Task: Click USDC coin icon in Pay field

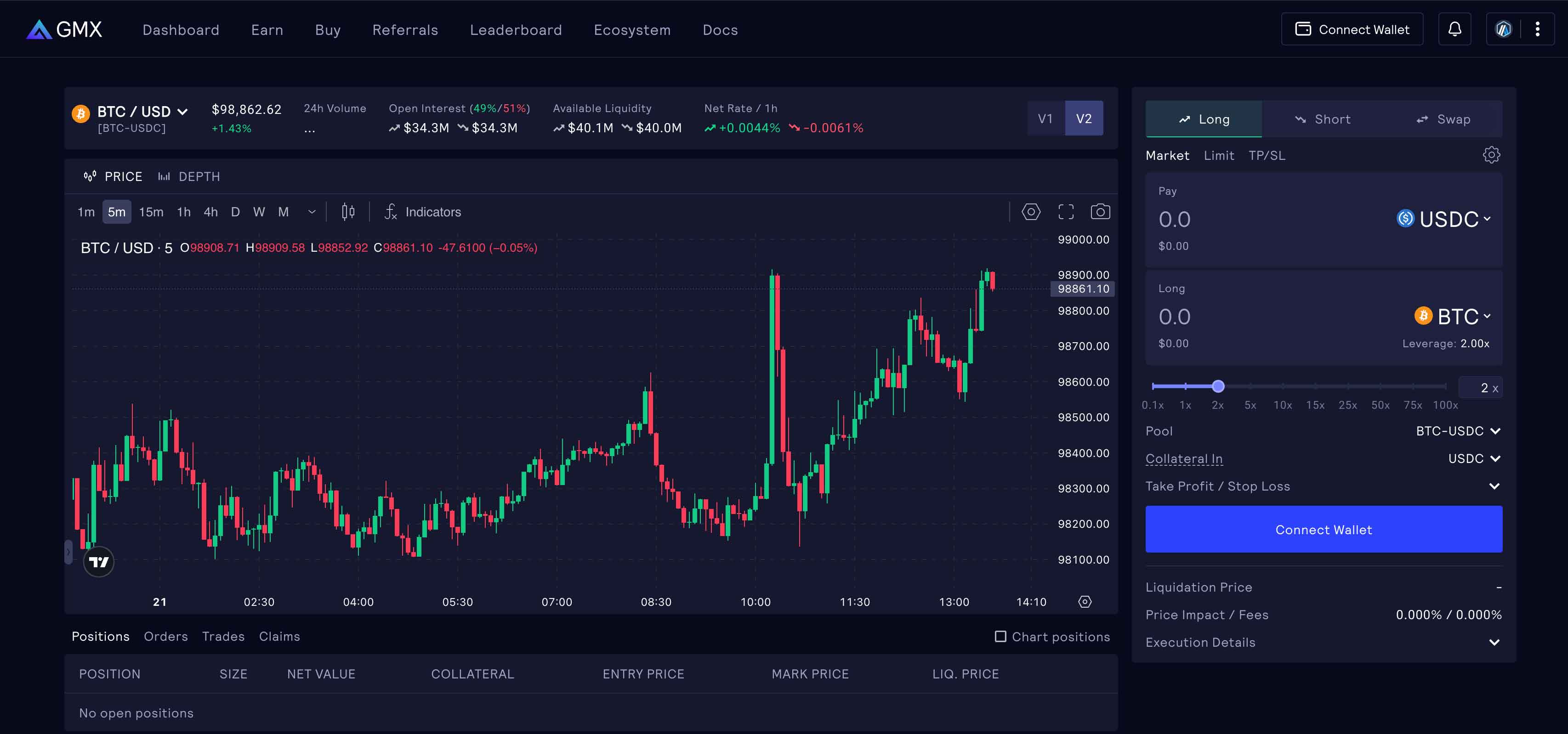Action: (x=1405, y=218)
